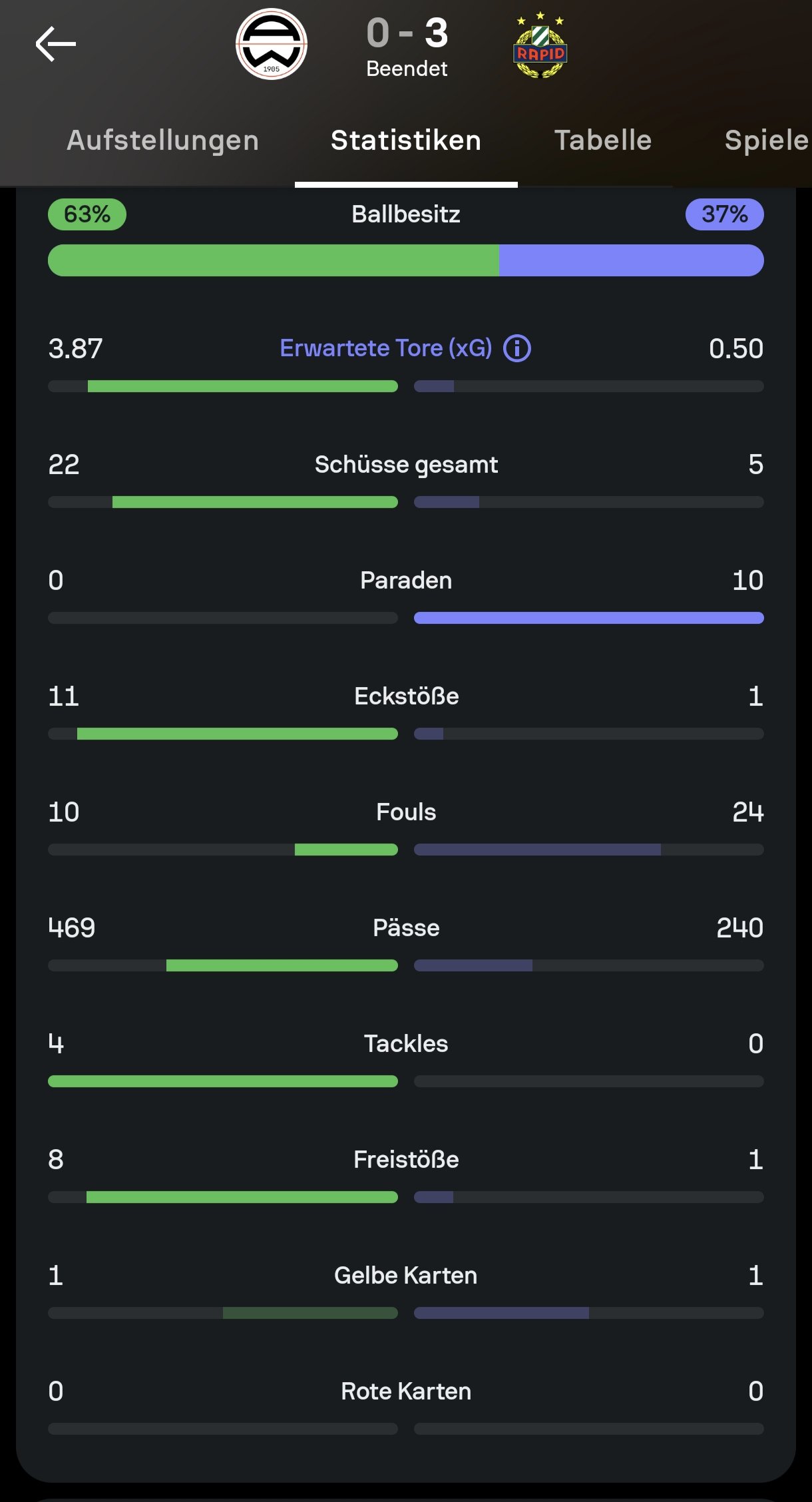Viewport: 812px width, 1502px height.
Task: Tap the Gelbe Karten label
Action: 406,1276
